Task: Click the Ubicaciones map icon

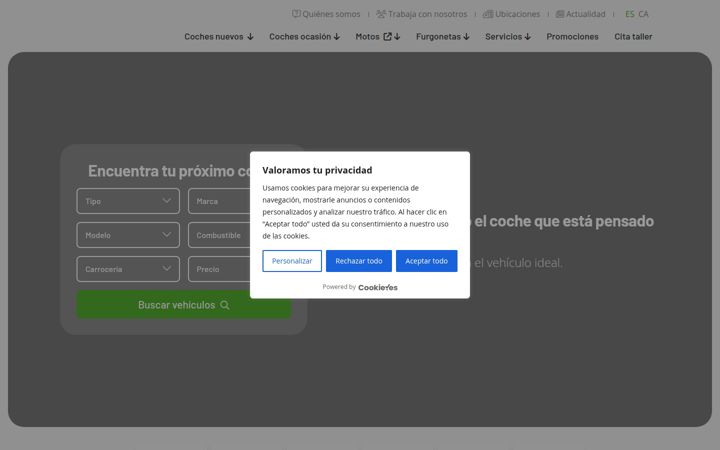Action: (488, 14)
